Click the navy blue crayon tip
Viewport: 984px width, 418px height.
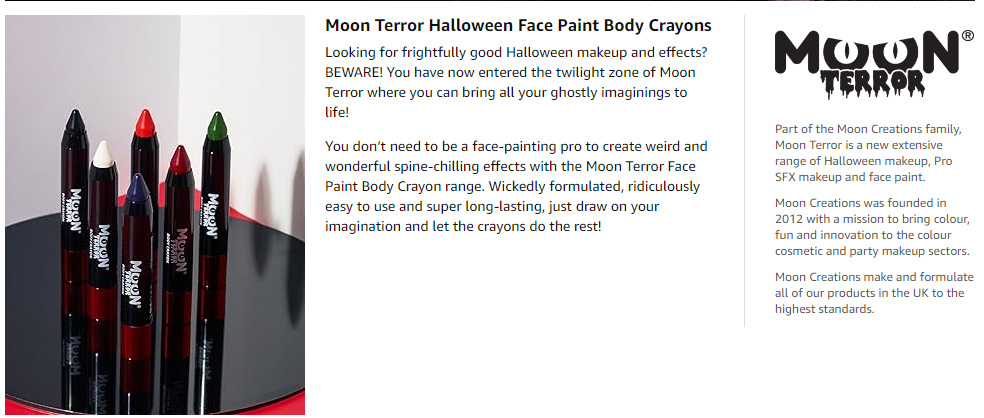137,188
